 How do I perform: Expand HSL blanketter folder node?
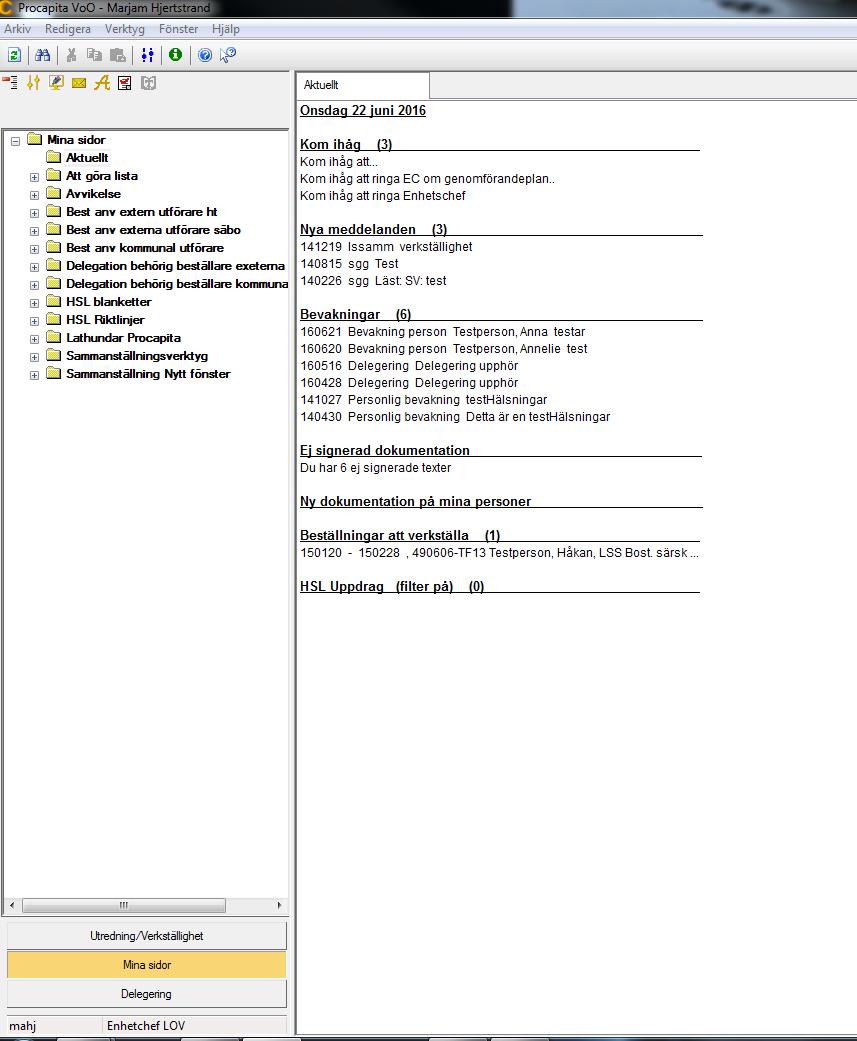[x=34, y=303]
